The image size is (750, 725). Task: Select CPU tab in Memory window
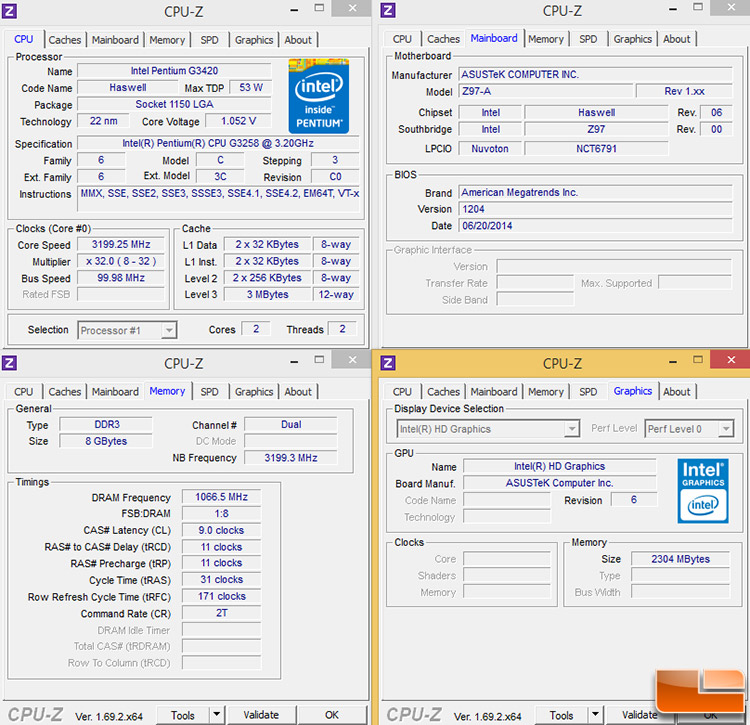pyautogui.click(x=23, y=392)
